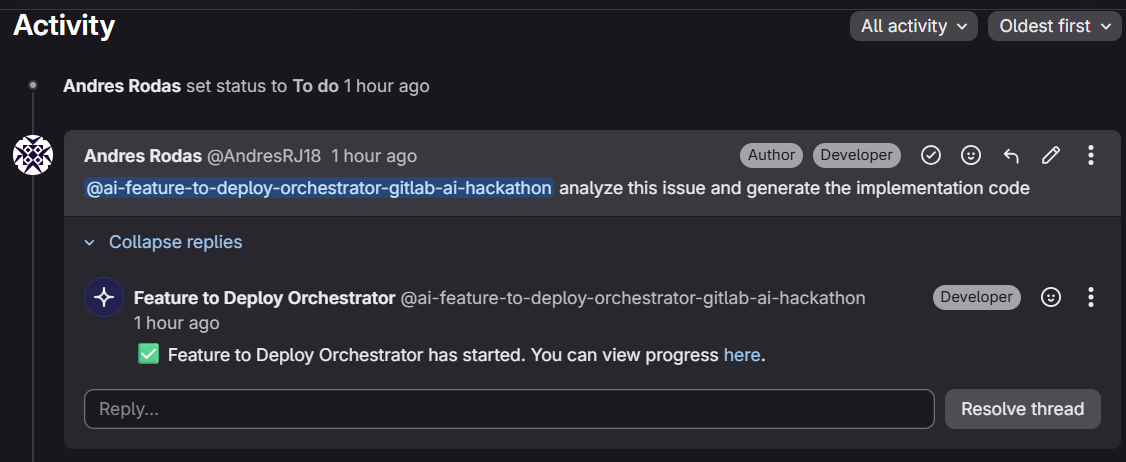Open the All activity filter dropdown
The image size is (1126, 462).
(x=914, y=26)
